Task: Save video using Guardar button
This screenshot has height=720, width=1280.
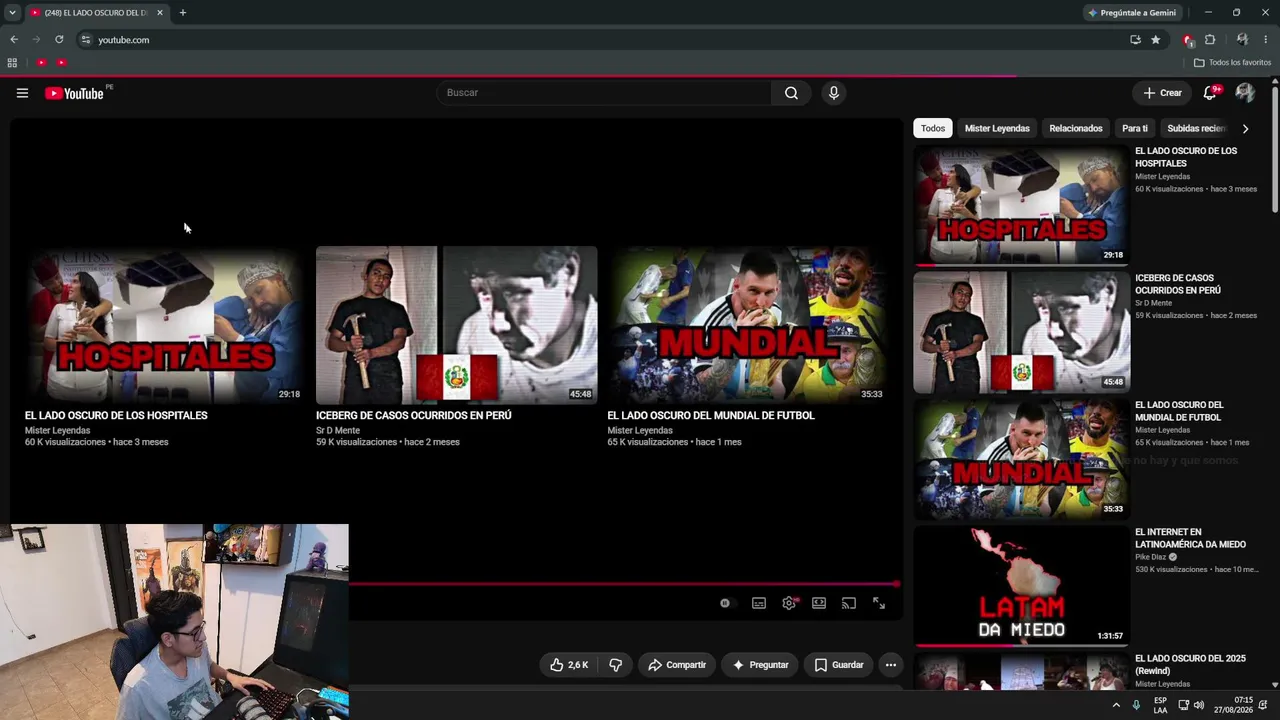Action: click(x=839, y=665)
